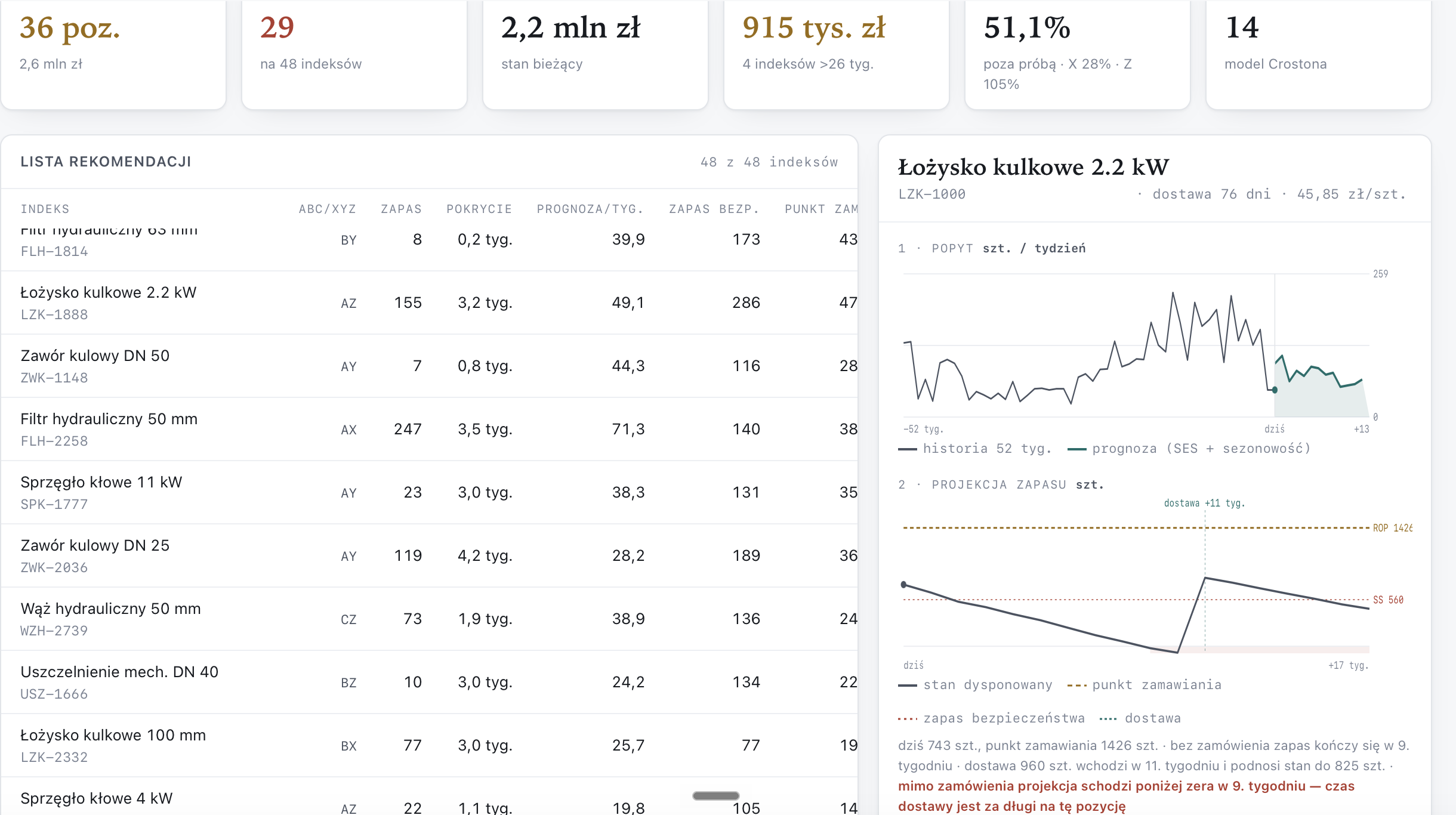The height and width of the screenshot is (815, 1456).
Task: Click the 2,2 mln zł stan bieżący card
Action: (596, 54)
